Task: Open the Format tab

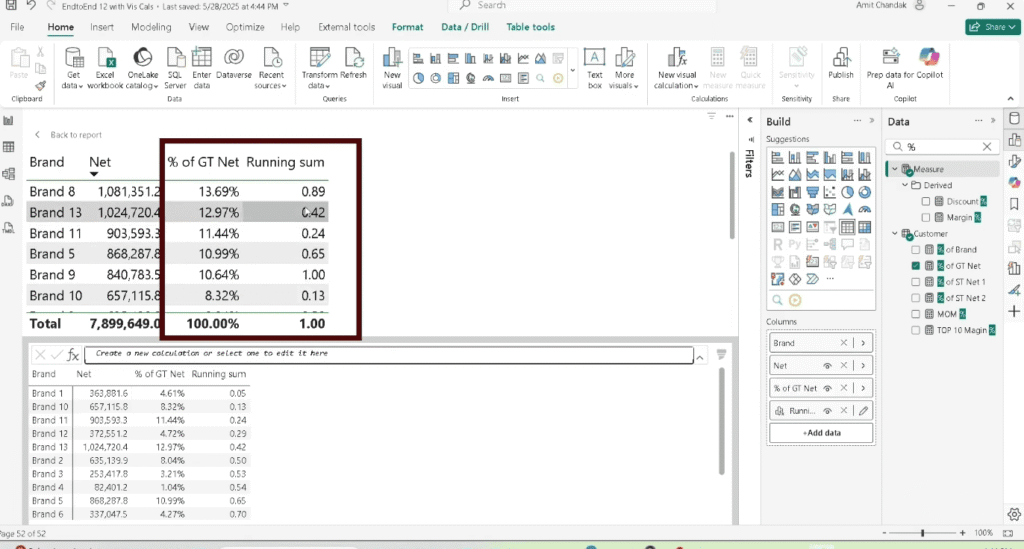Action: tap(408, 27)
